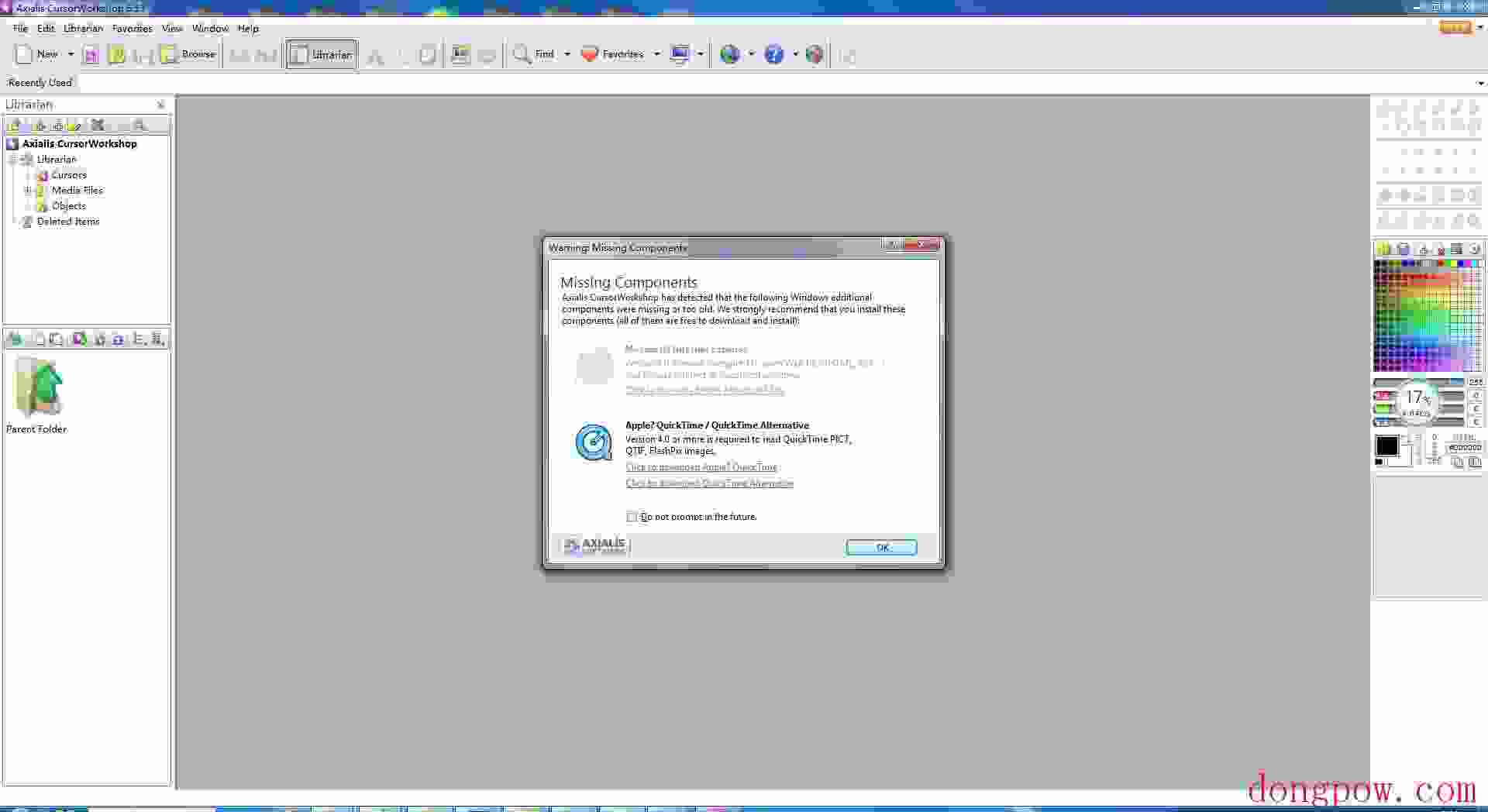Viewport: 1488px width, 812px height.
Task: Click the last sort icon in file list toolbar
Action: coord(158,339)
